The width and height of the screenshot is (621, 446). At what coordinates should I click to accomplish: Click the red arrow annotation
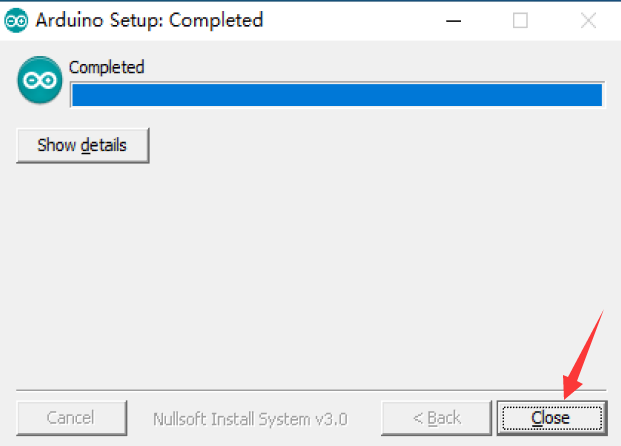click(x=583, y=355)
